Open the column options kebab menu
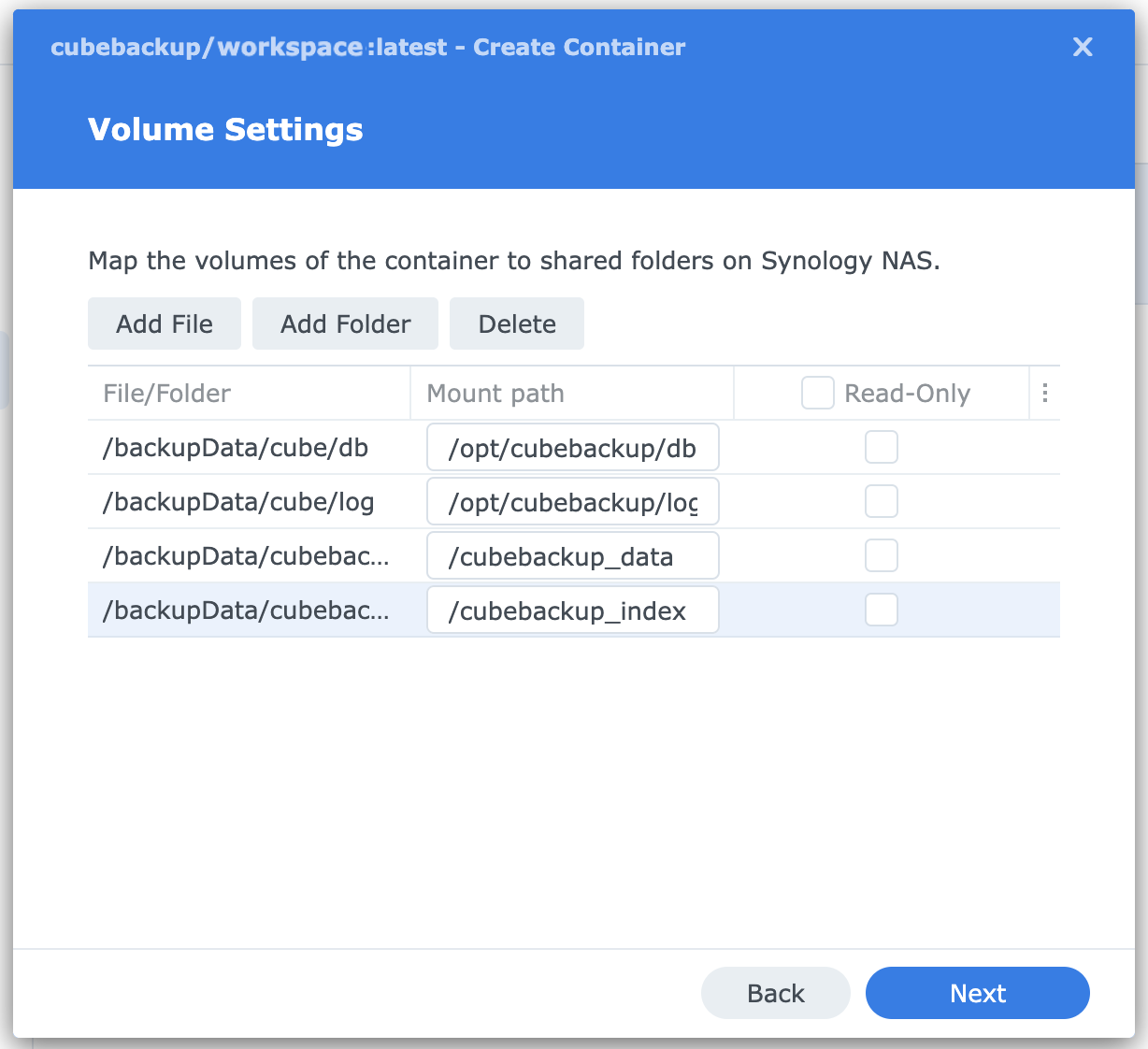 coord(1045,394)
